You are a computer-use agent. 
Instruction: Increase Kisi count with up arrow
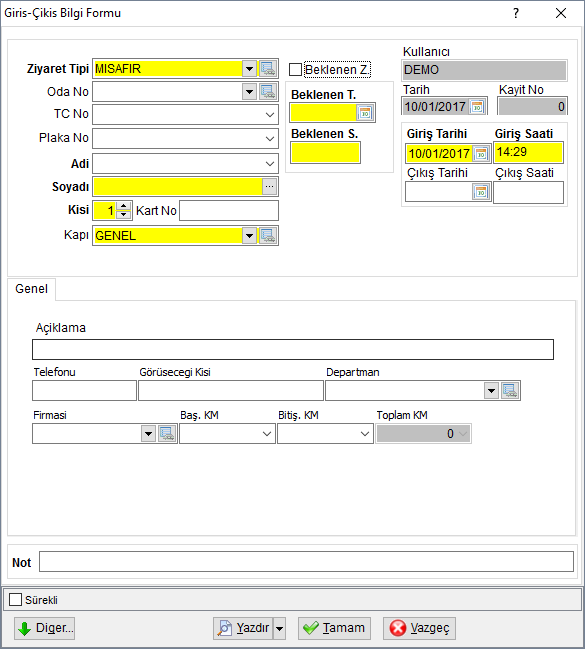(x=123, y=206)
